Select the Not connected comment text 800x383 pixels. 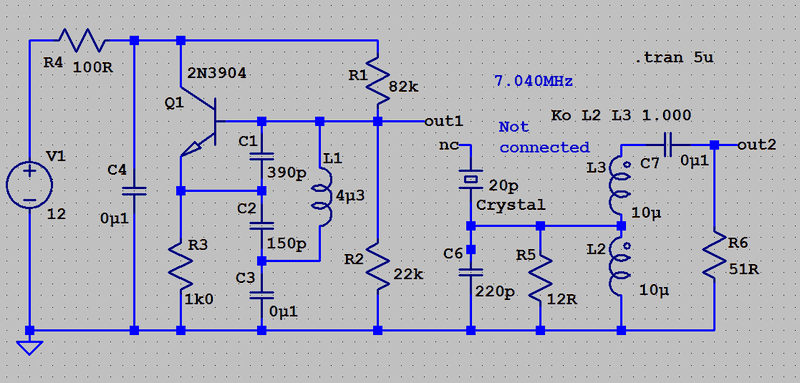coord(544,137)
